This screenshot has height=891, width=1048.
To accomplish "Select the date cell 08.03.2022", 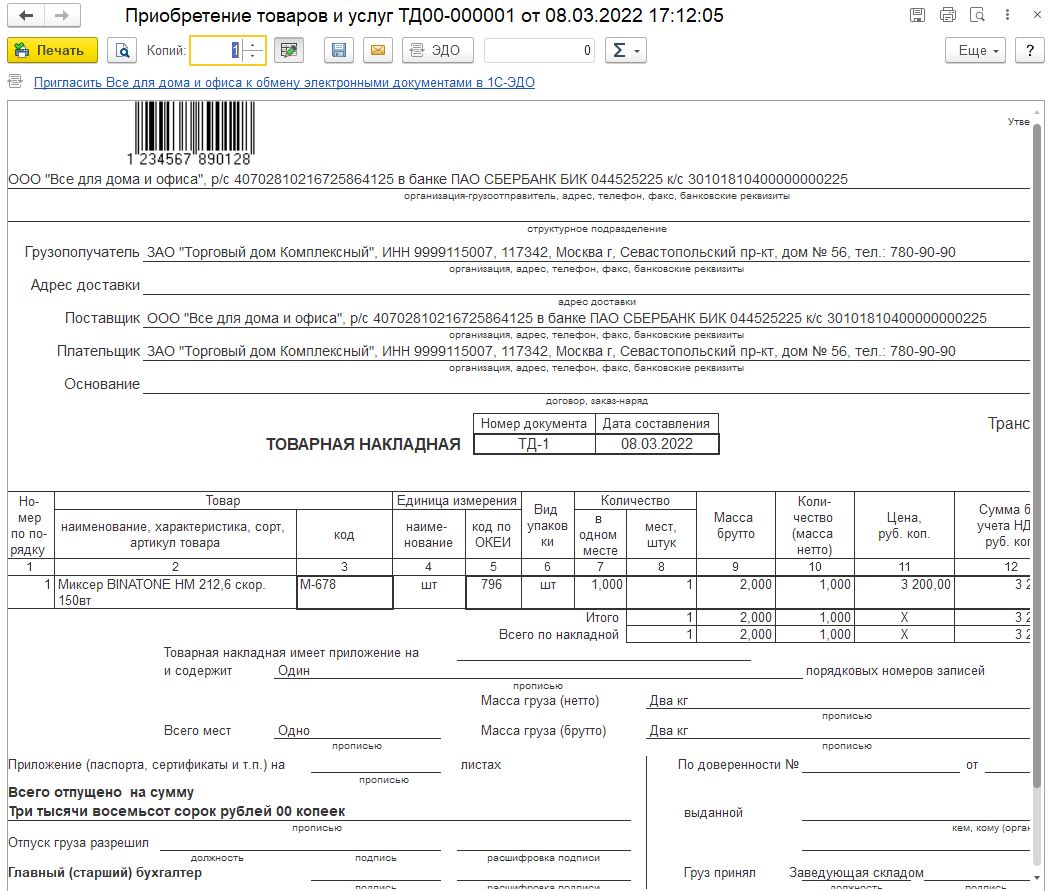I will (656, 444).
